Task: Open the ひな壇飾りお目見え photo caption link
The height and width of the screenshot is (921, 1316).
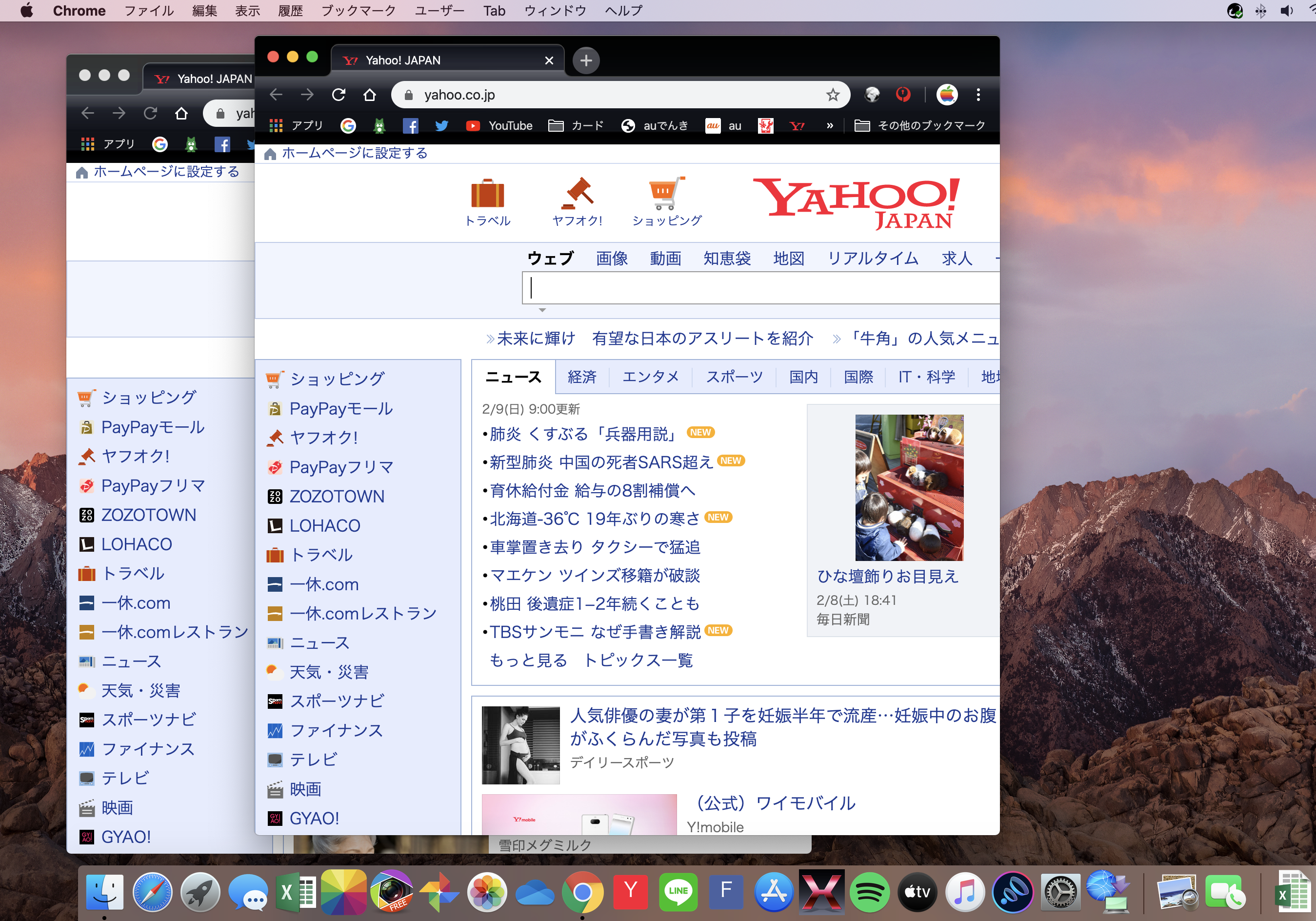Action: 887,576
